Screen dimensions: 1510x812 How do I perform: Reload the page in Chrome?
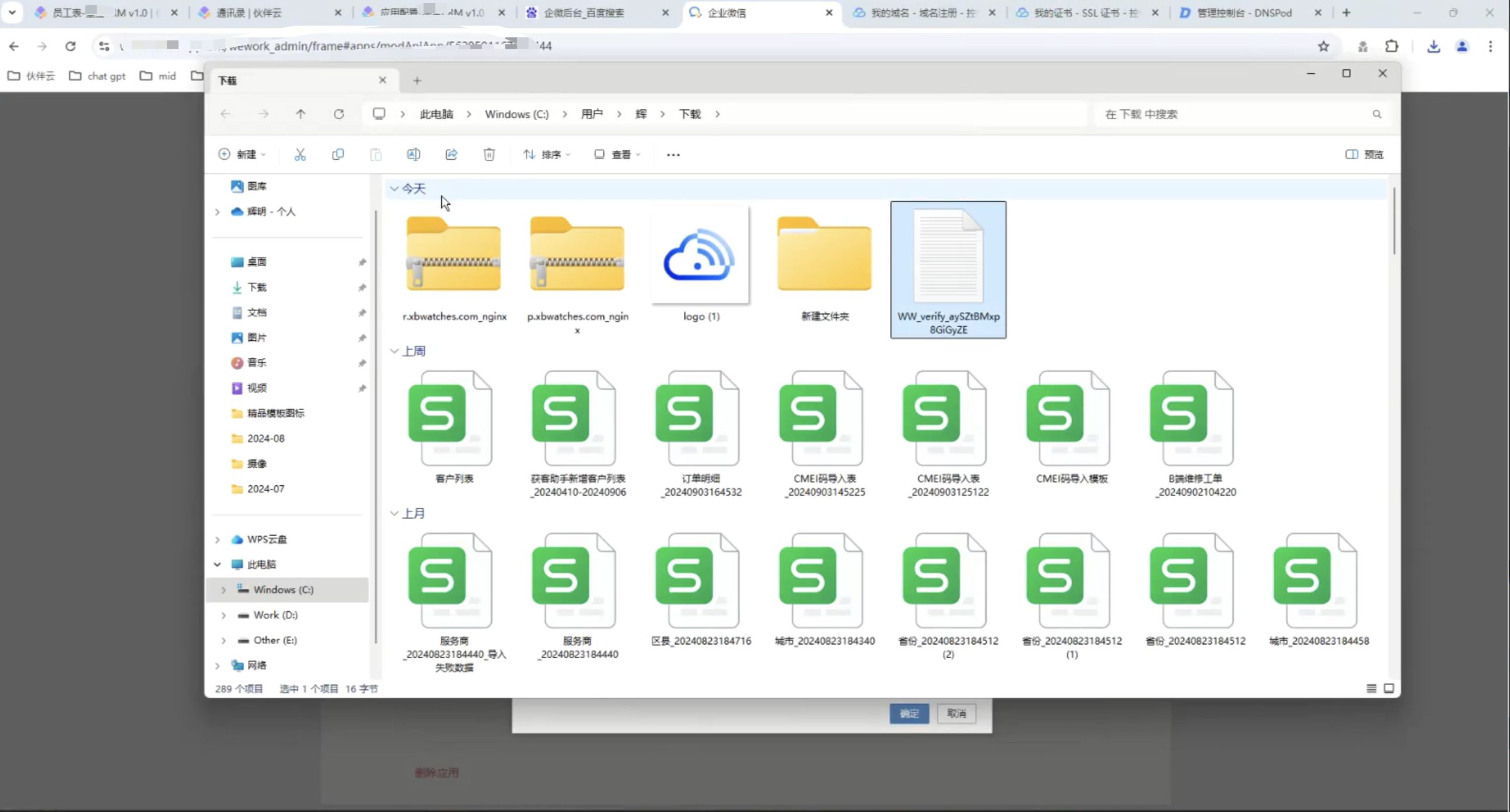click(x=71, y=46)
